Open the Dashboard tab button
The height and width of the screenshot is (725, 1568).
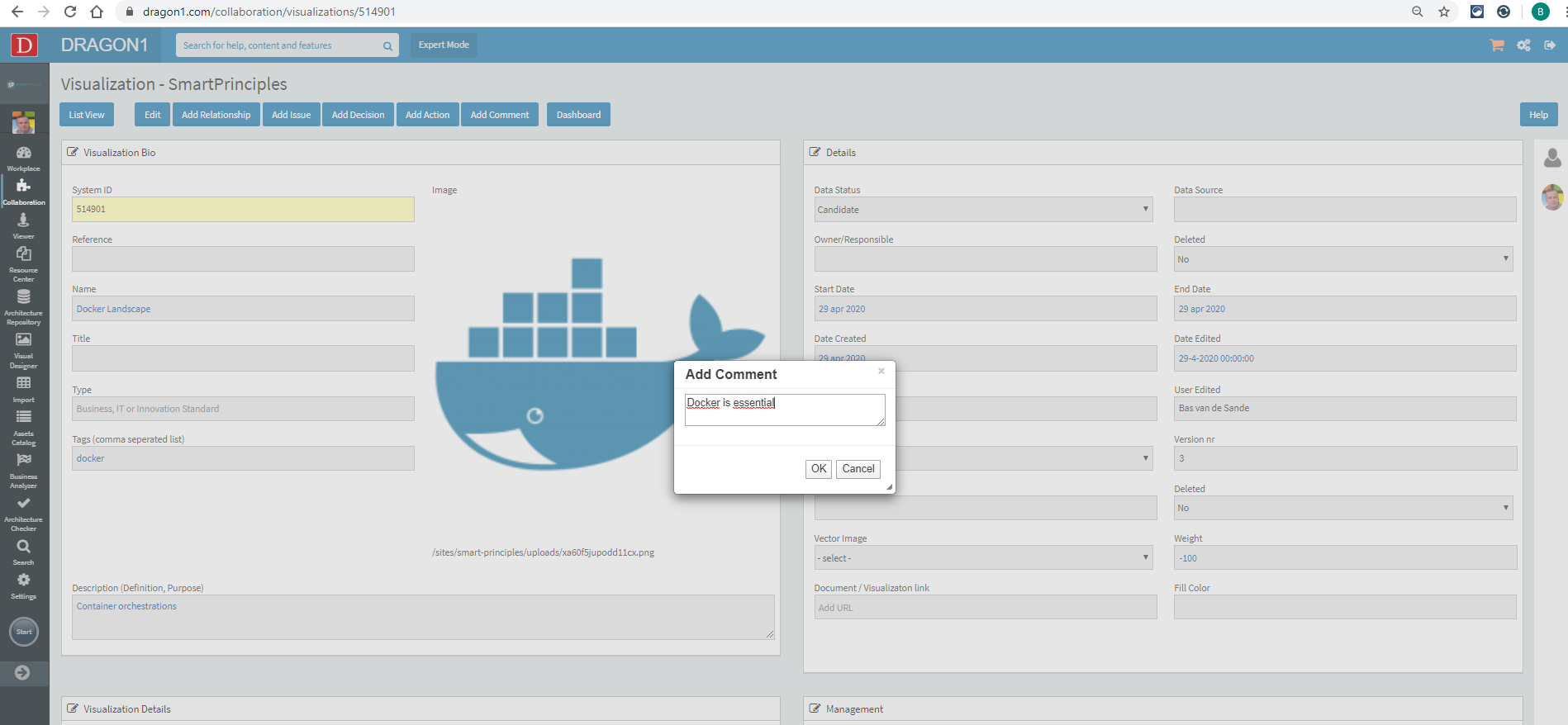tap(578, 115)
